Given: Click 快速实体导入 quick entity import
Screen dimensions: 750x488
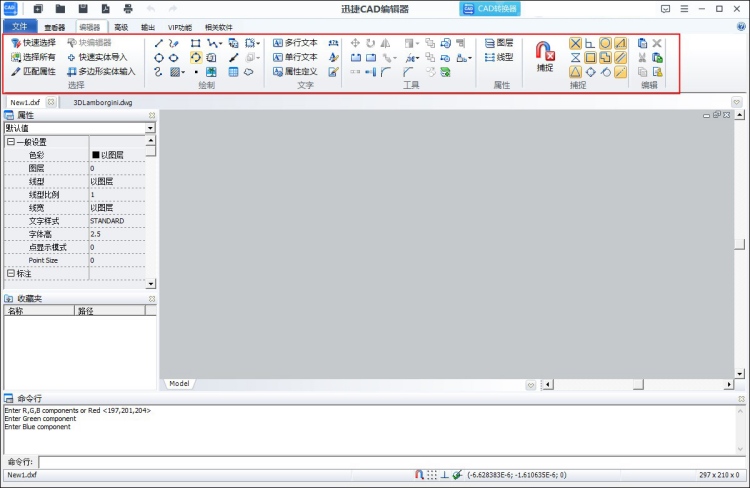Looking at the screenshot, I should tap(98, 57).
